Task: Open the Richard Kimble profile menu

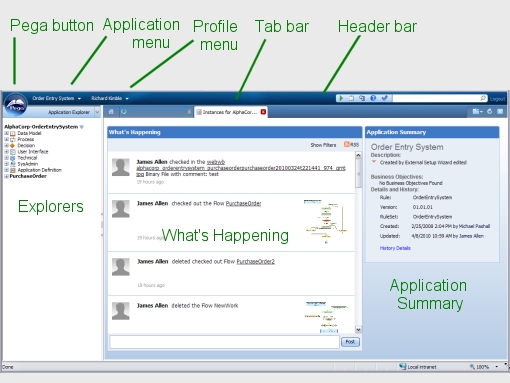Action: [x=110, y=98]
